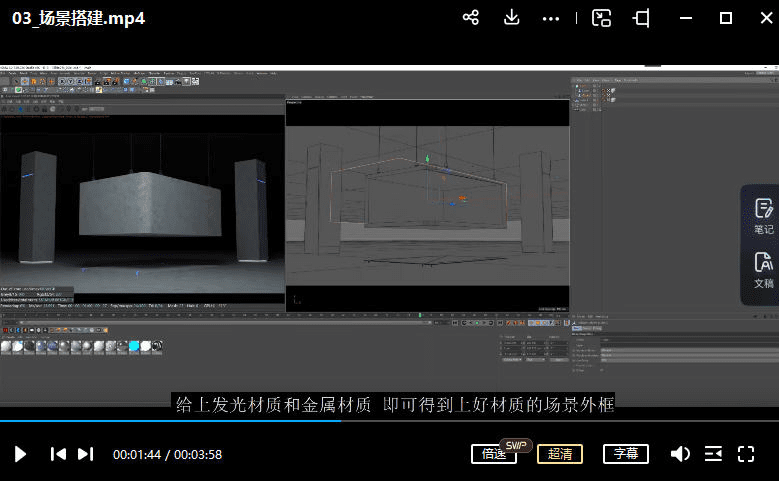Go to end of Cinema 4D timeline

coord(500,323)
